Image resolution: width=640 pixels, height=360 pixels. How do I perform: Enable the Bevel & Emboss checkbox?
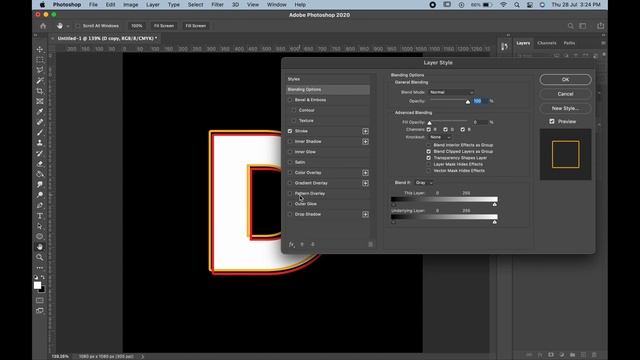point(290,100)
